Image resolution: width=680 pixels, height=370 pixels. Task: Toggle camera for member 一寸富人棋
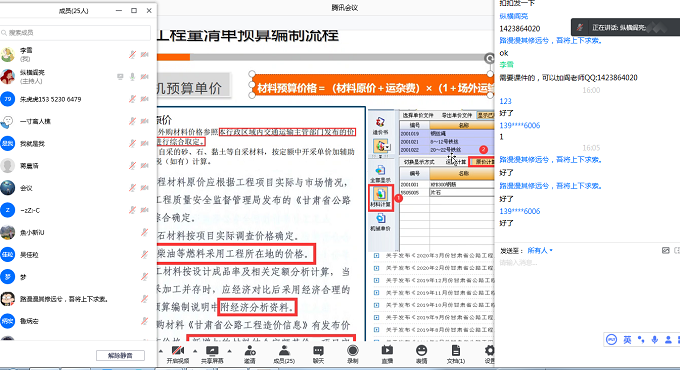pos(144,121)
